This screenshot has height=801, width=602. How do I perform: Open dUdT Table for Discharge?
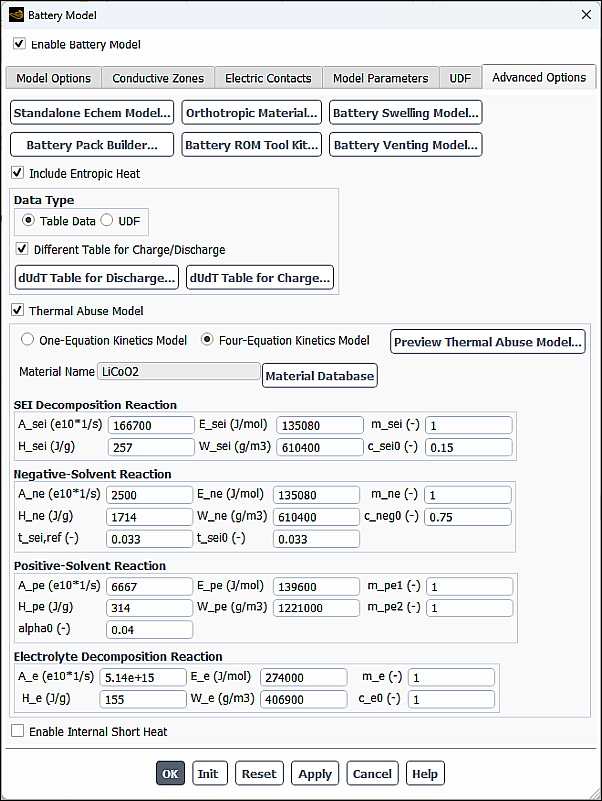point(96,278)
